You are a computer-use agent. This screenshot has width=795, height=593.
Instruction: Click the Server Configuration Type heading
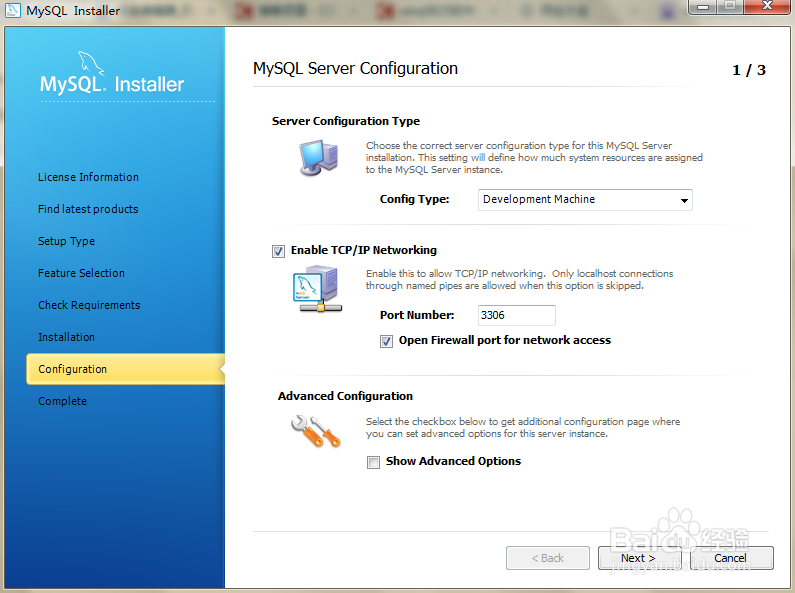[346, 121]
